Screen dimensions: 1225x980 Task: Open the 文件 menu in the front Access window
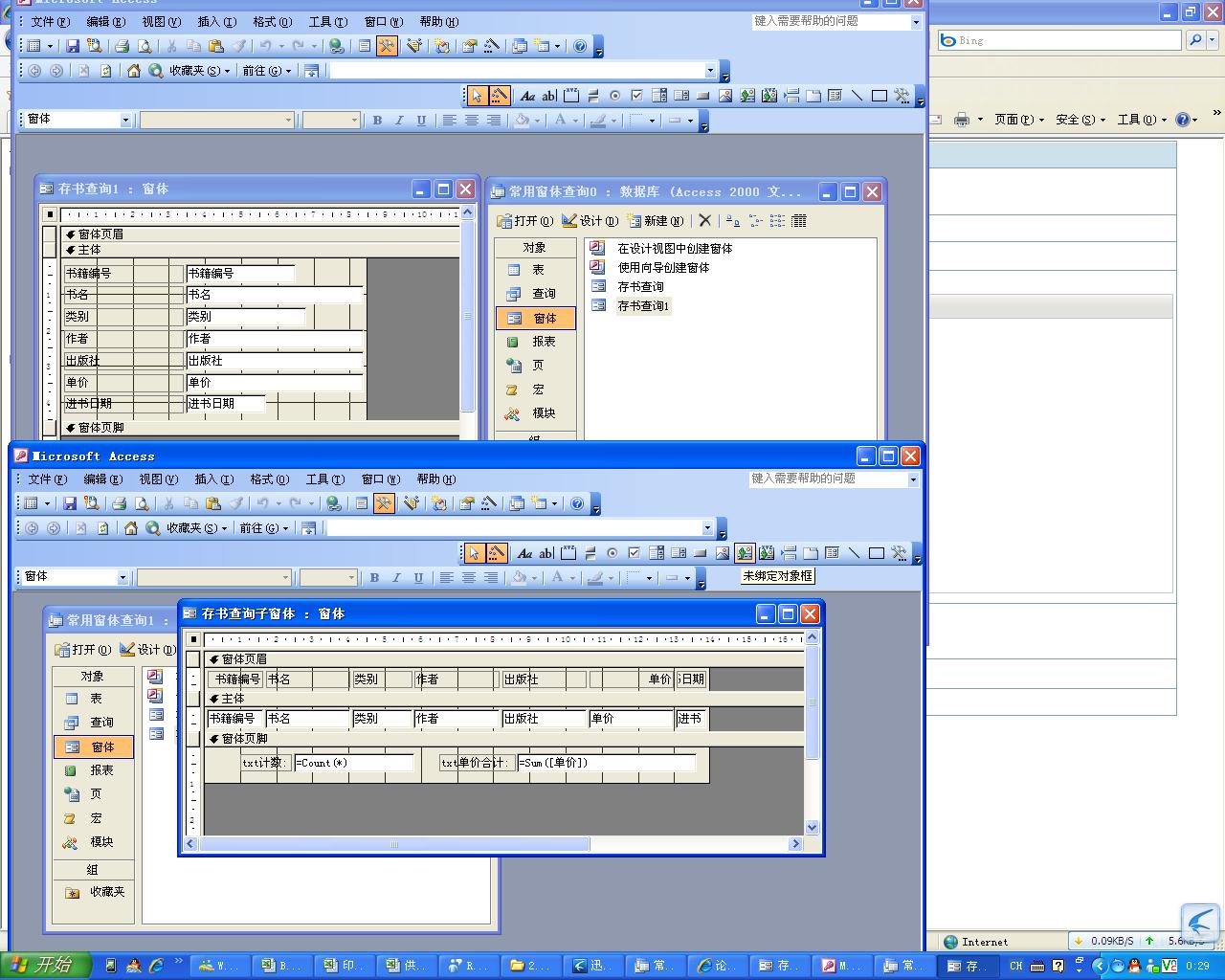coord(47,479)
